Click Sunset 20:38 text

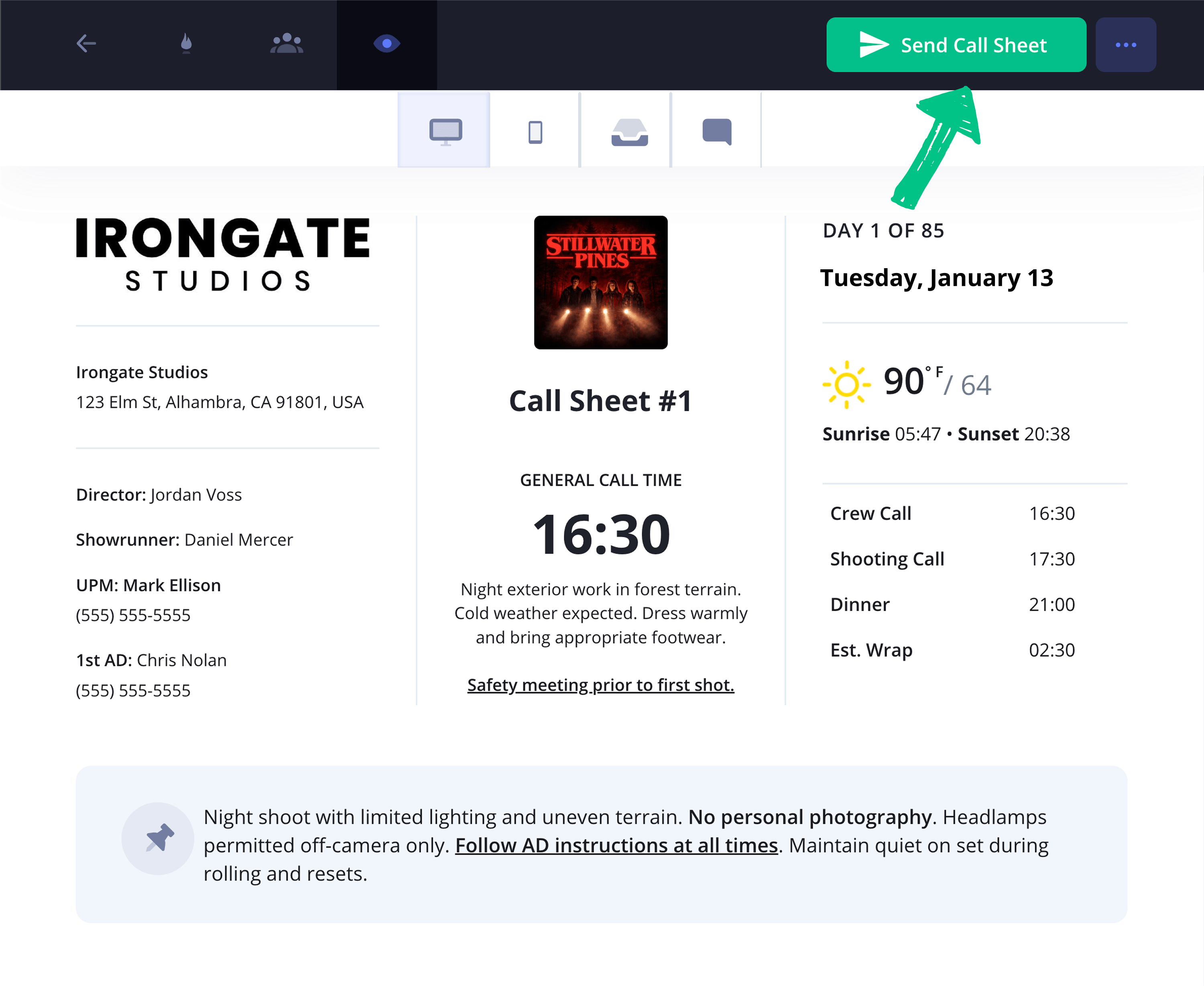pos(1014,434)
